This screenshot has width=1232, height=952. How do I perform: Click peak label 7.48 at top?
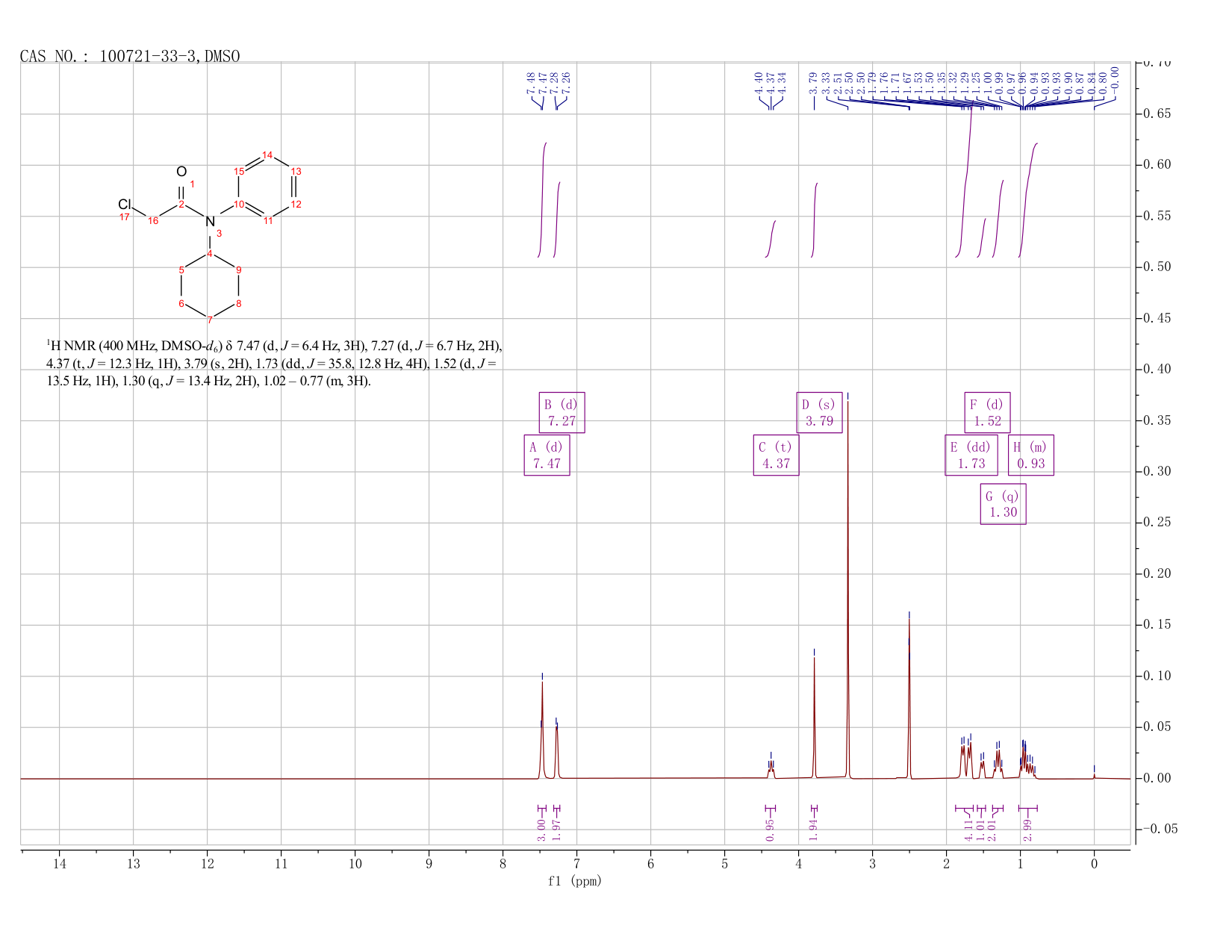(x=531, y=83)
